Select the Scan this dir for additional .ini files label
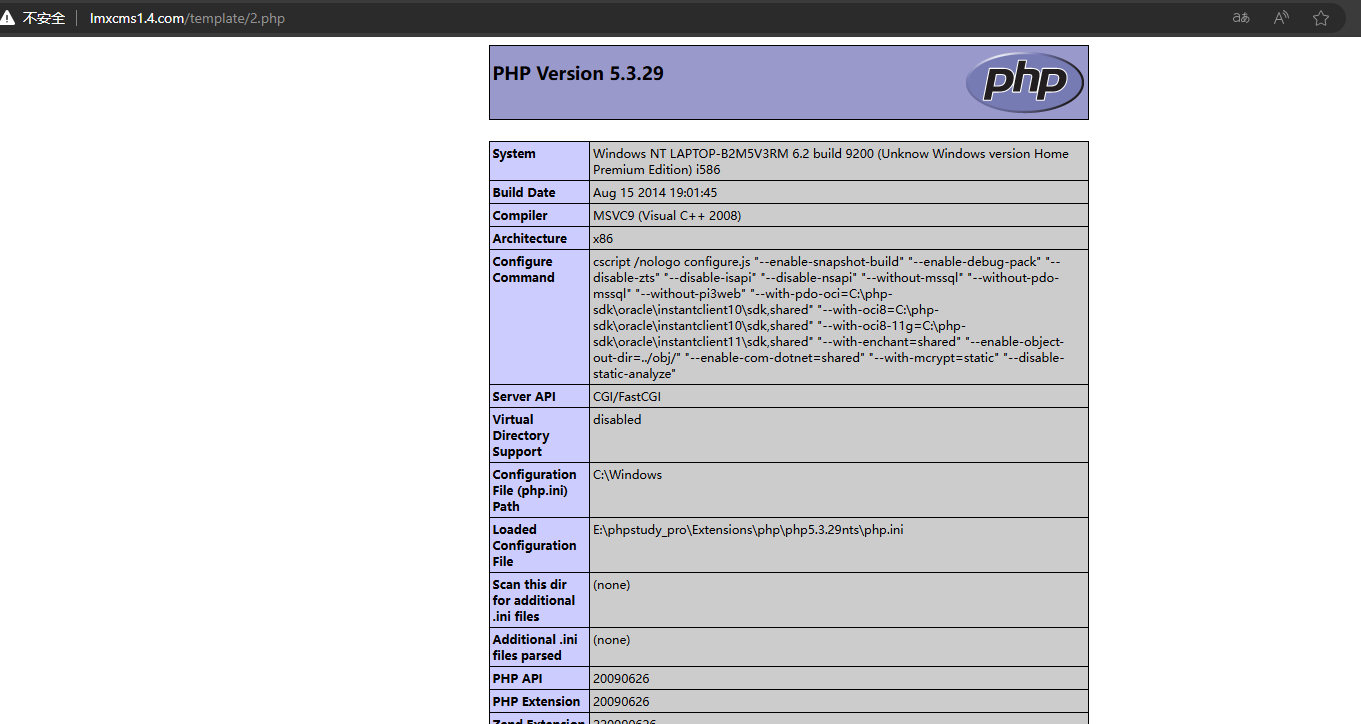Viewport: 1361px width, 724px height. [x=534, y=601]
